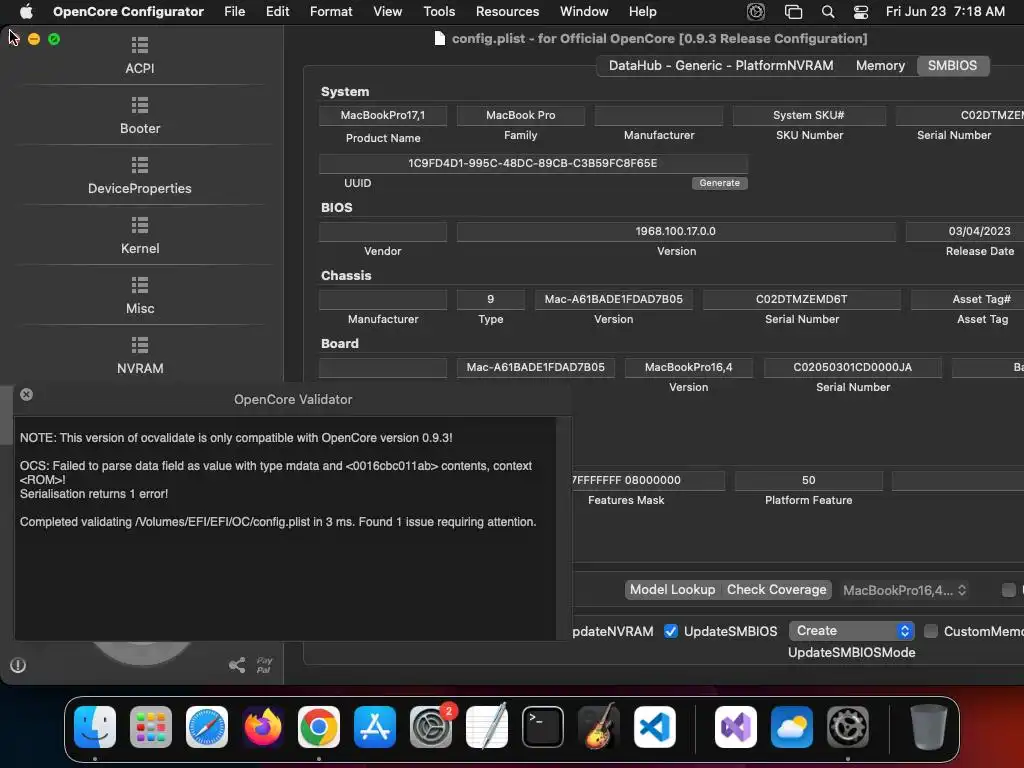Click the Product Name field MacBookPro17,1
1024x768 pixels.
383,116
